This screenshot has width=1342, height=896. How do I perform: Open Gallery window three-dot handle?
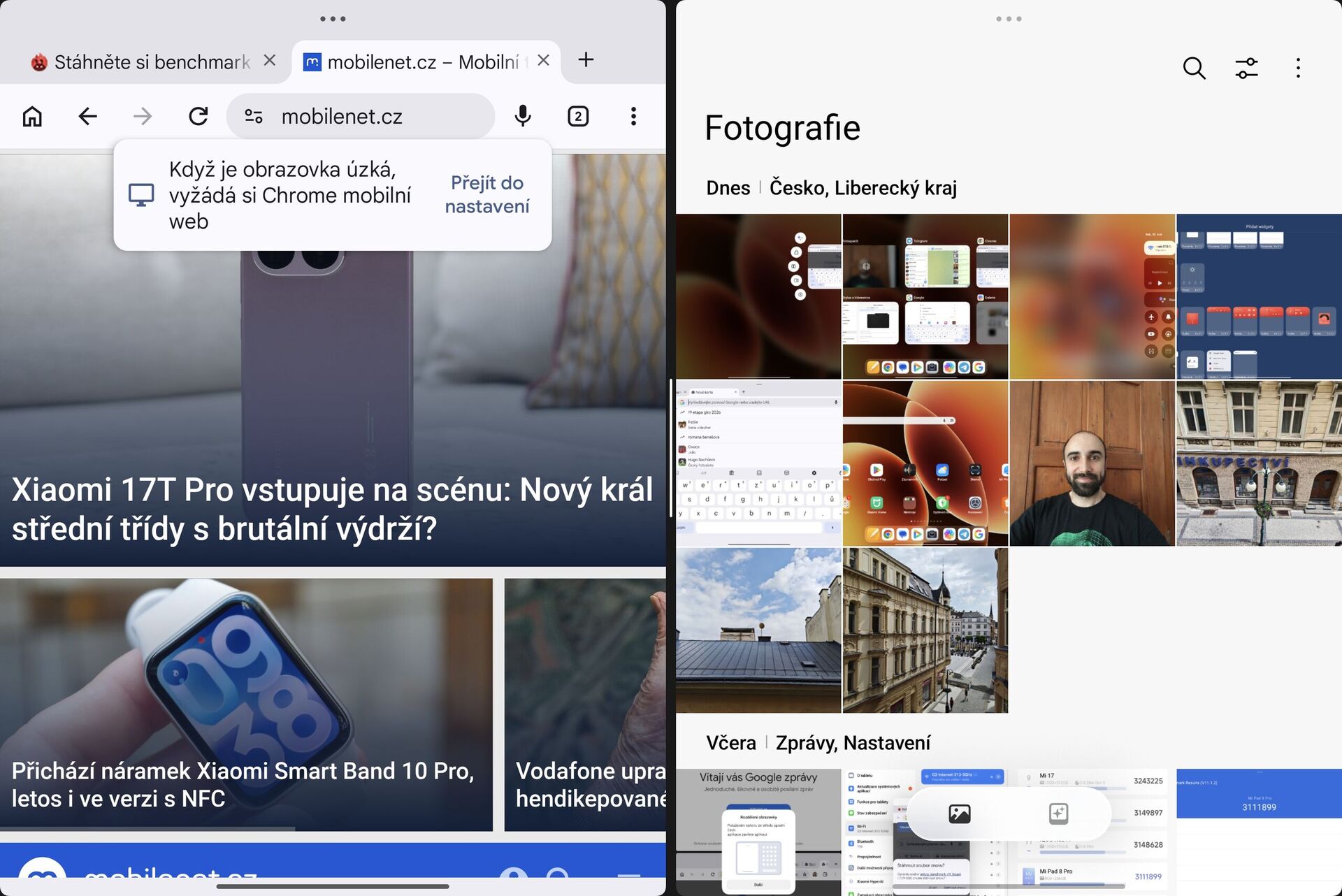pyautogui.click(x=1009, y=19)
